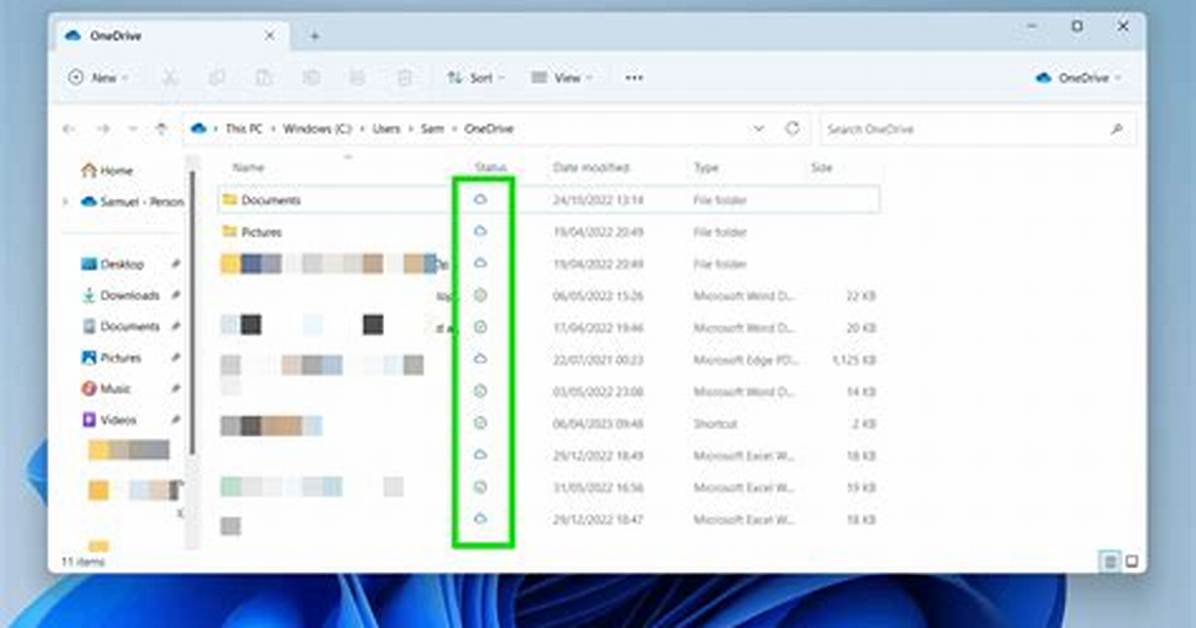The image size is (1196, 628).
Task: Switch to large thumbnails view button
Action: [1132, 562]
